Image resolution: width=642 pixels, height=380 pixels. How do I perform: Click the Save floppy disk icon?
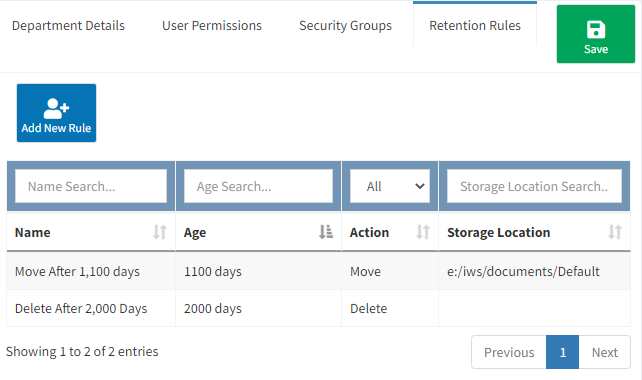[x=596, y=30]
